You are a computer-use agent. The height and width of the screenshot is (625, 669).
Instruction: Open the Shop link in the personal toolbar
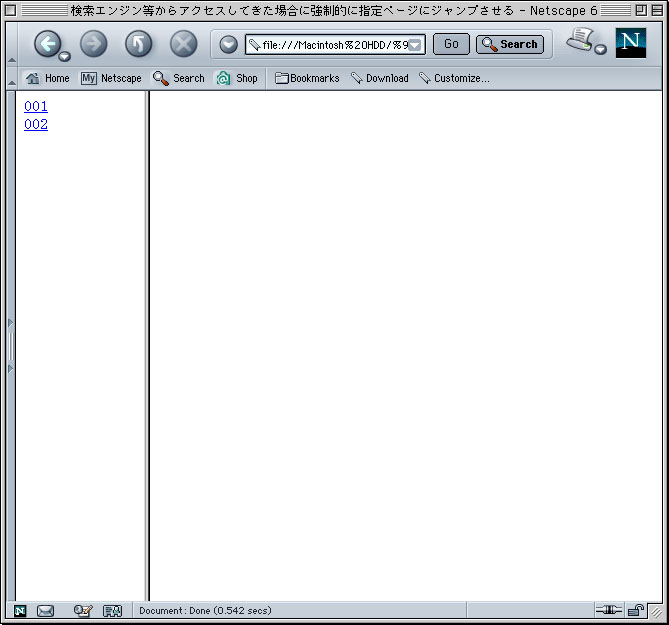237,78
